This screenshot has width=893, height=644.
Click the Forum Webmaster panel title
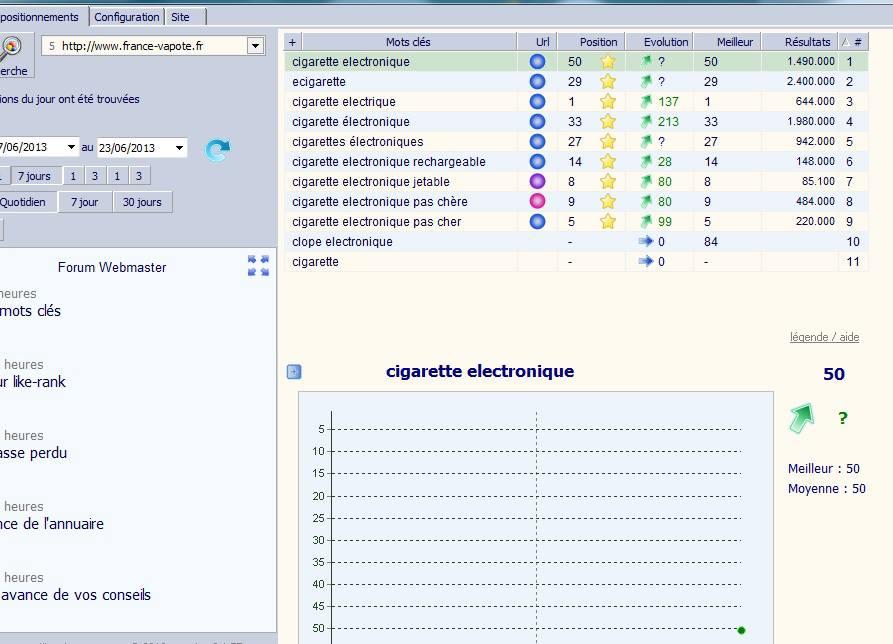pyautogui.click(x=112, y=267)
